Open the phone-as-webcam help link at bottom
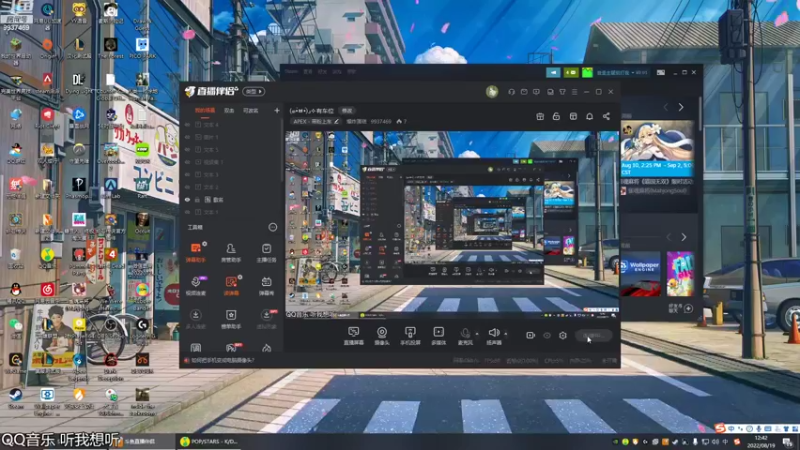This screenshot has width=800, height=450. pos(219,360)
